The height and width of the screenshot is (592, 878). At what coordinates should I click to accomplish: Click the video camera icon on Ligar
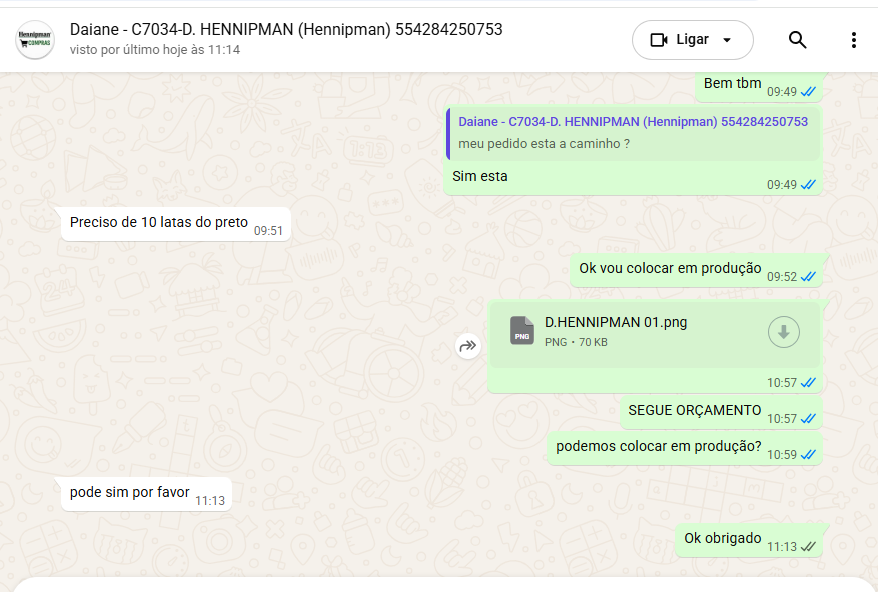659,40
